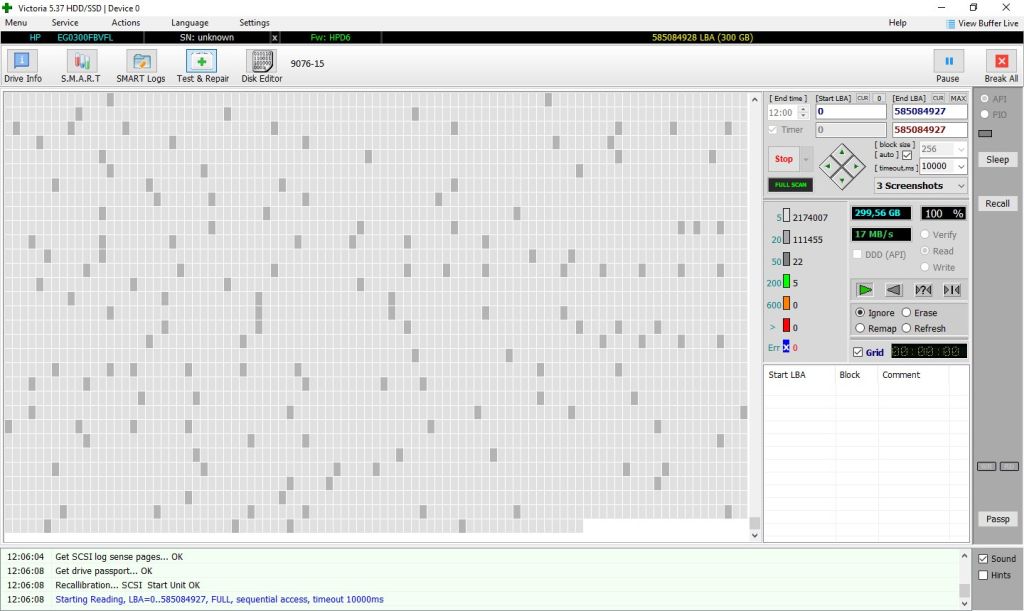Expand the dropdown arrow beside Stop
The image size is (1024, 611).
(x=806, y=159)
